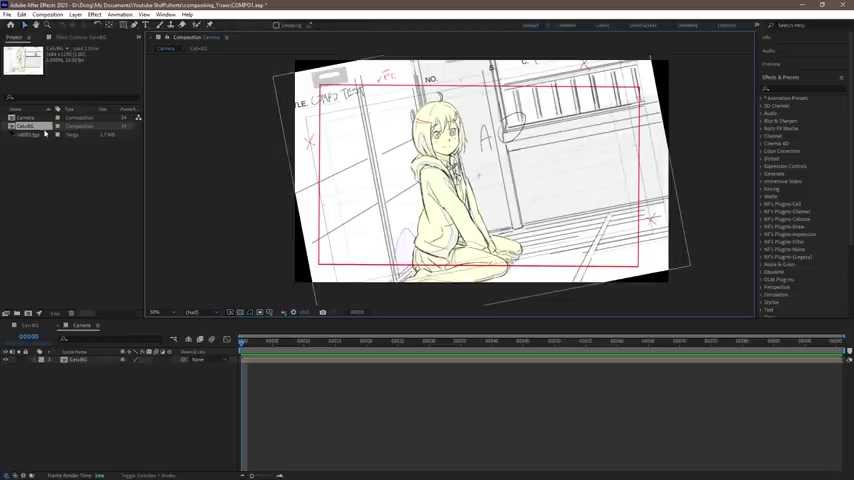
Task: Create a new folder in Project panel
Action: [x=17, y=313]
